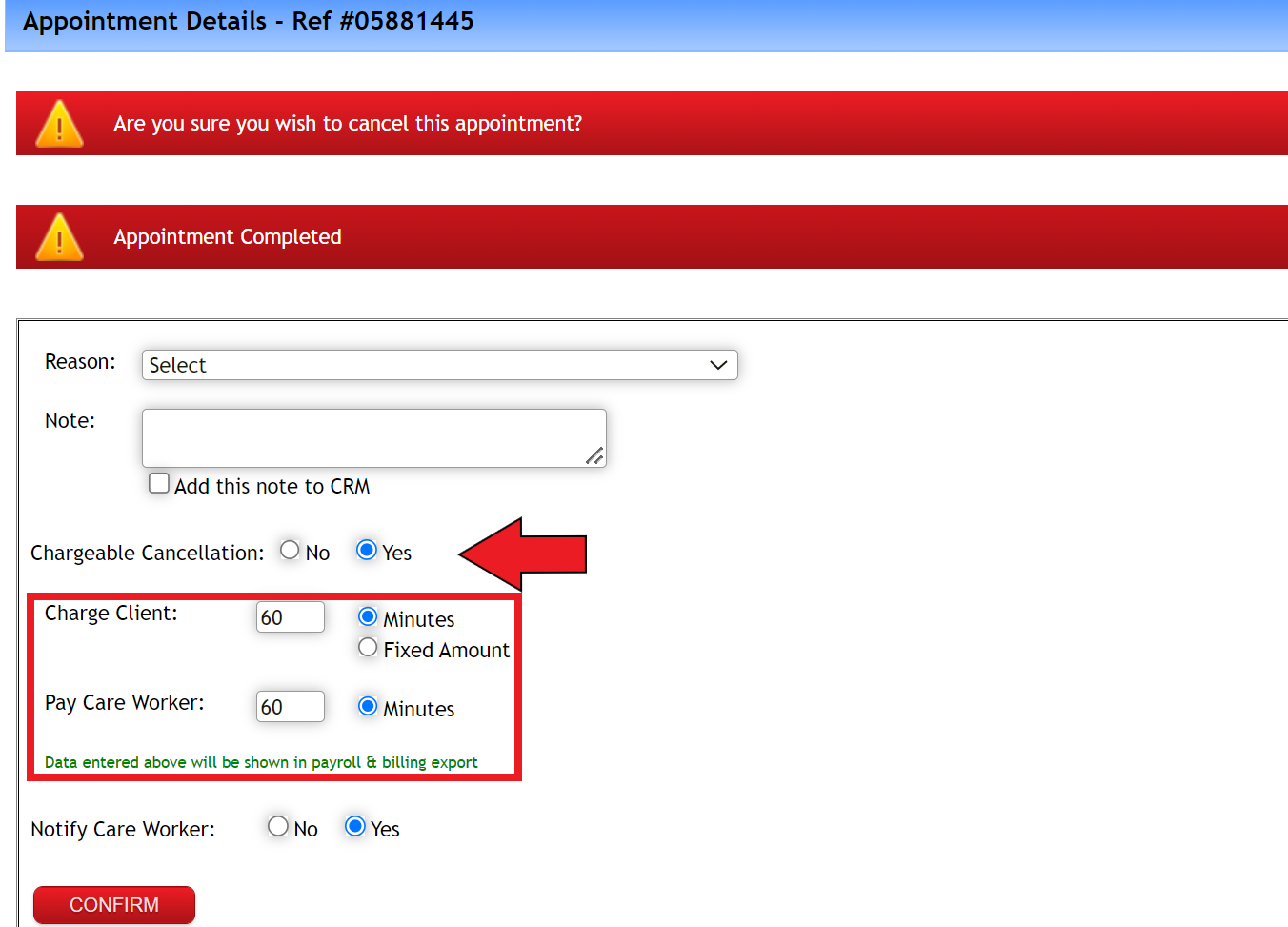1288x927 pixels.
Task: Select Minutes for Charge Client
Action: pyautogui.click(x=368, y=617)
